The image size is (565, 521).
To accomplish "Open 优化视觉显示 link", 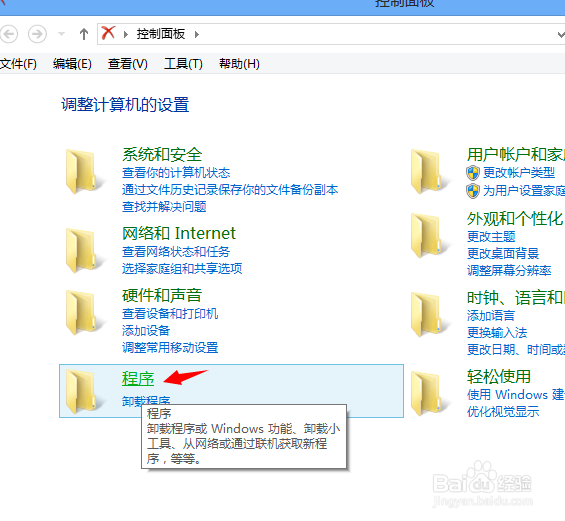I will (503, 411).
